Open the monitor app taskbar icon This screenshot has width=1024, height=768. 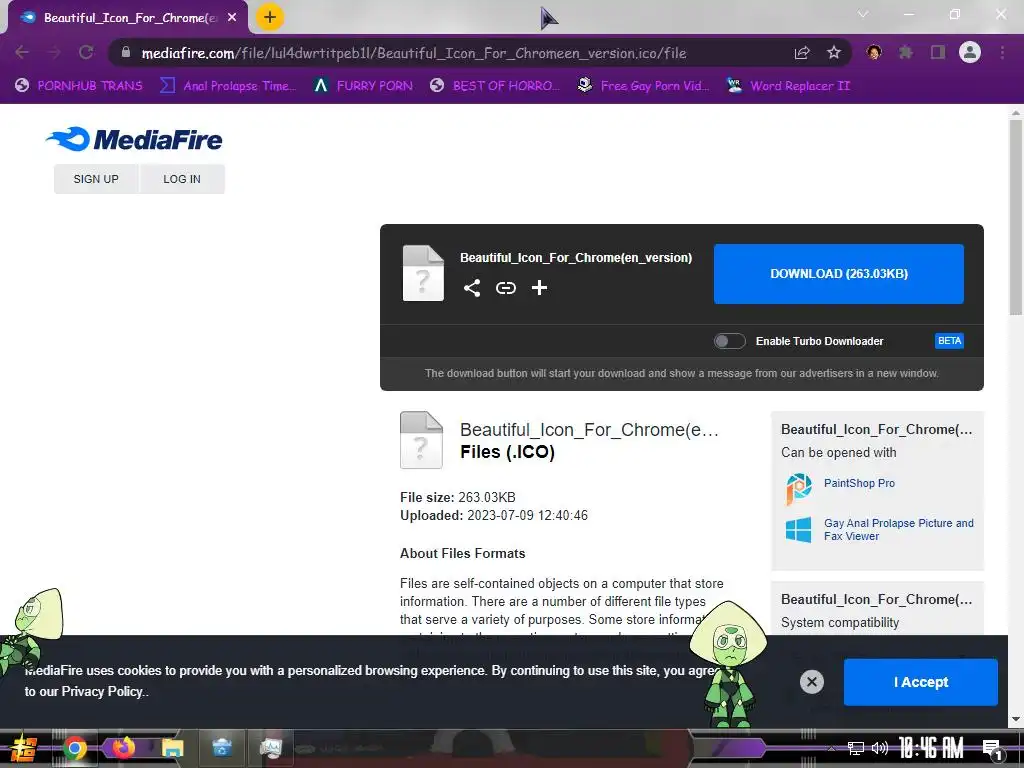point(270,747)
